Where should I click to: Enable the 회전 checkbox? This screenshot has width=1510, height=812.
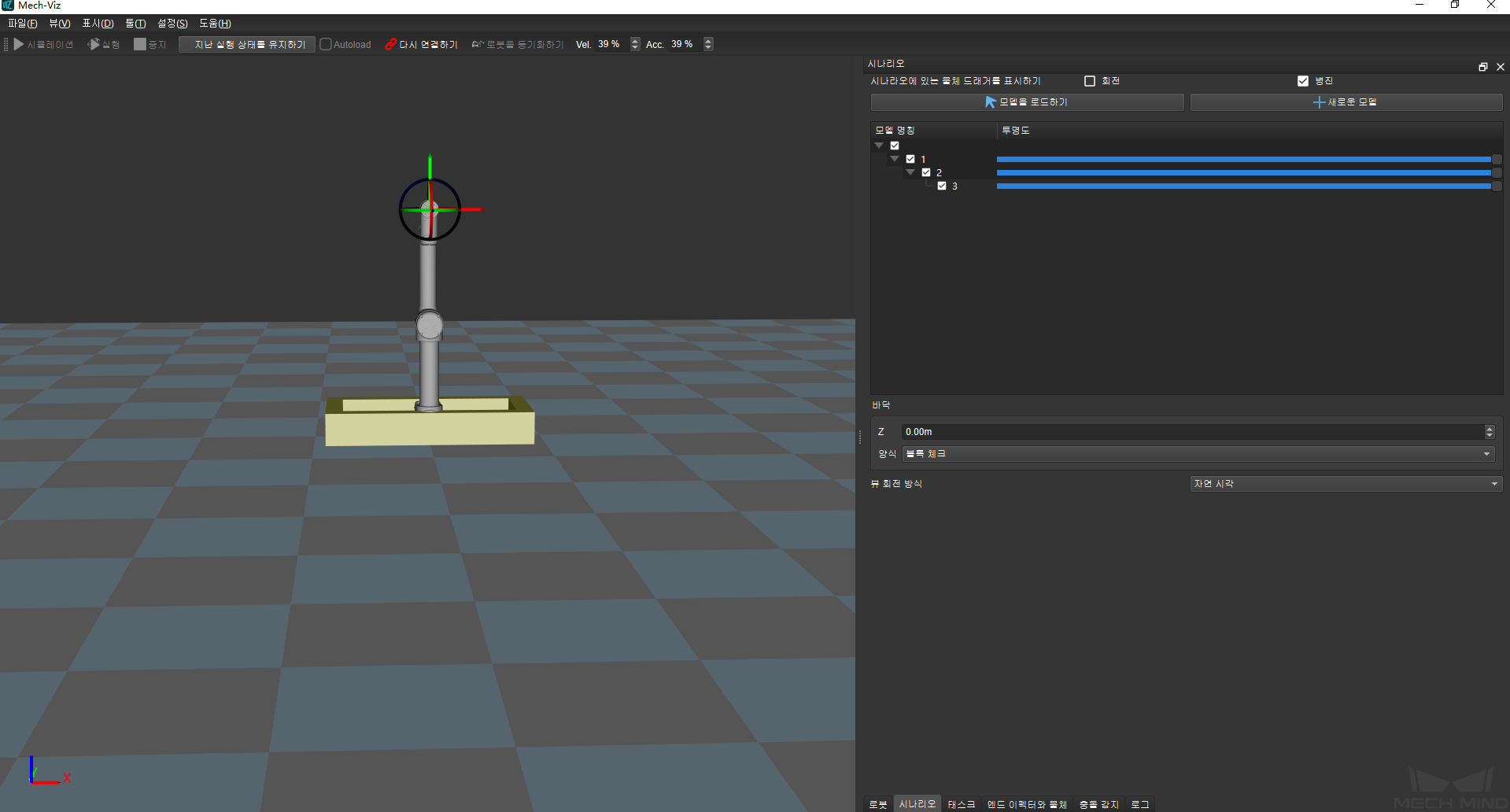tap(1090, 81)
